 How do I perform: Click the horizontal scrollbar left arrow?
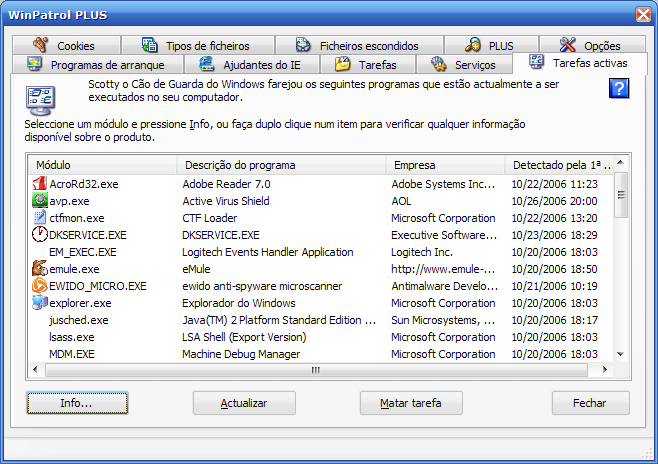click(35, 370)
